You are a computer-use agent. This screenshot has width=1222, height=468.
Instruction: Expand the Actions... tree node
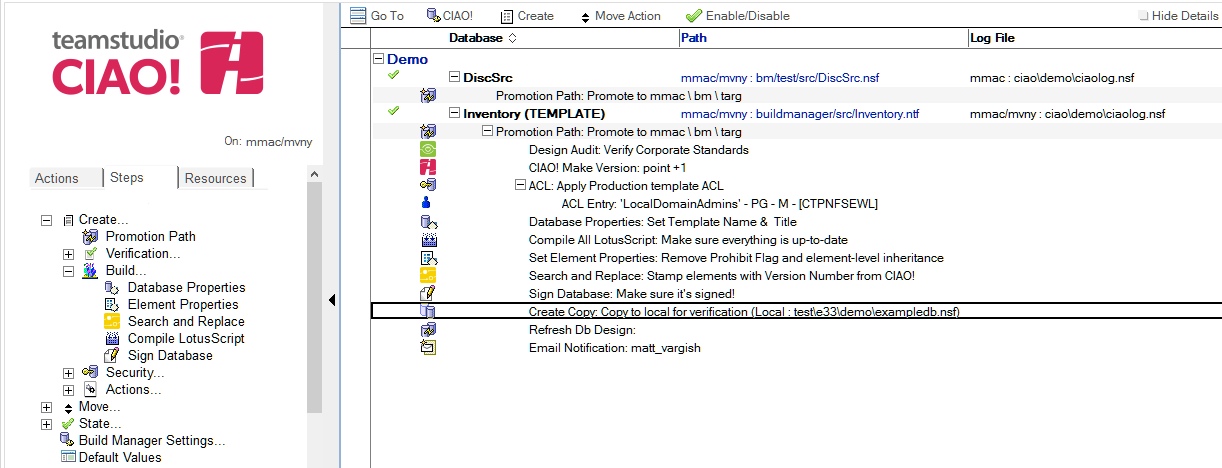[68, 390]
